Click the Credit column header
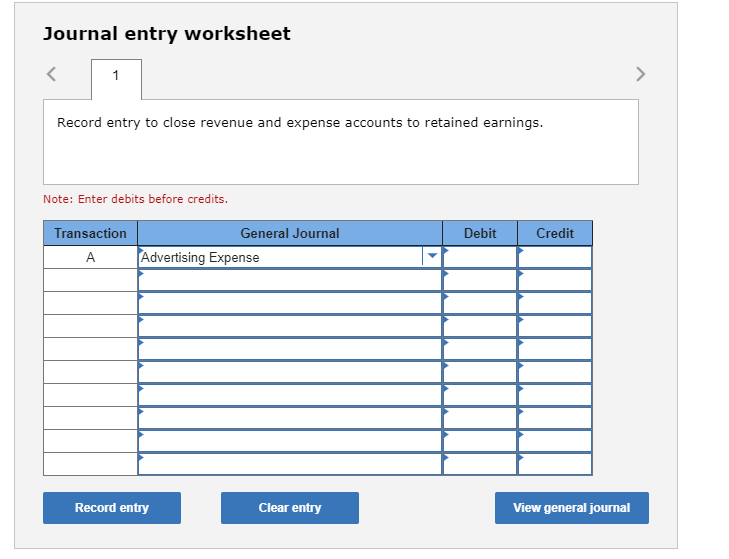The image size is (729, 559). coord(555,233)
